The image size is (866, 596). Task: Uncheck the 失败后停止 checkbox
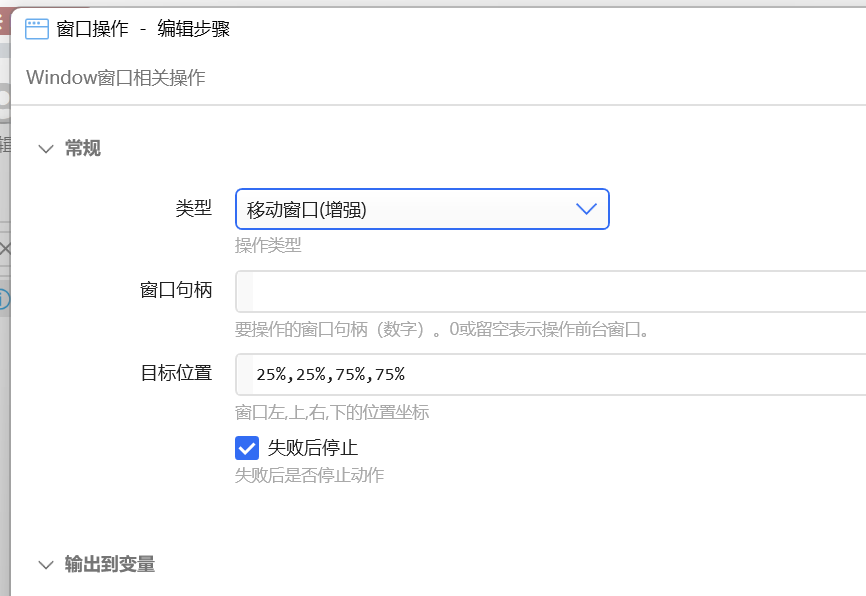tap(247, 448)
